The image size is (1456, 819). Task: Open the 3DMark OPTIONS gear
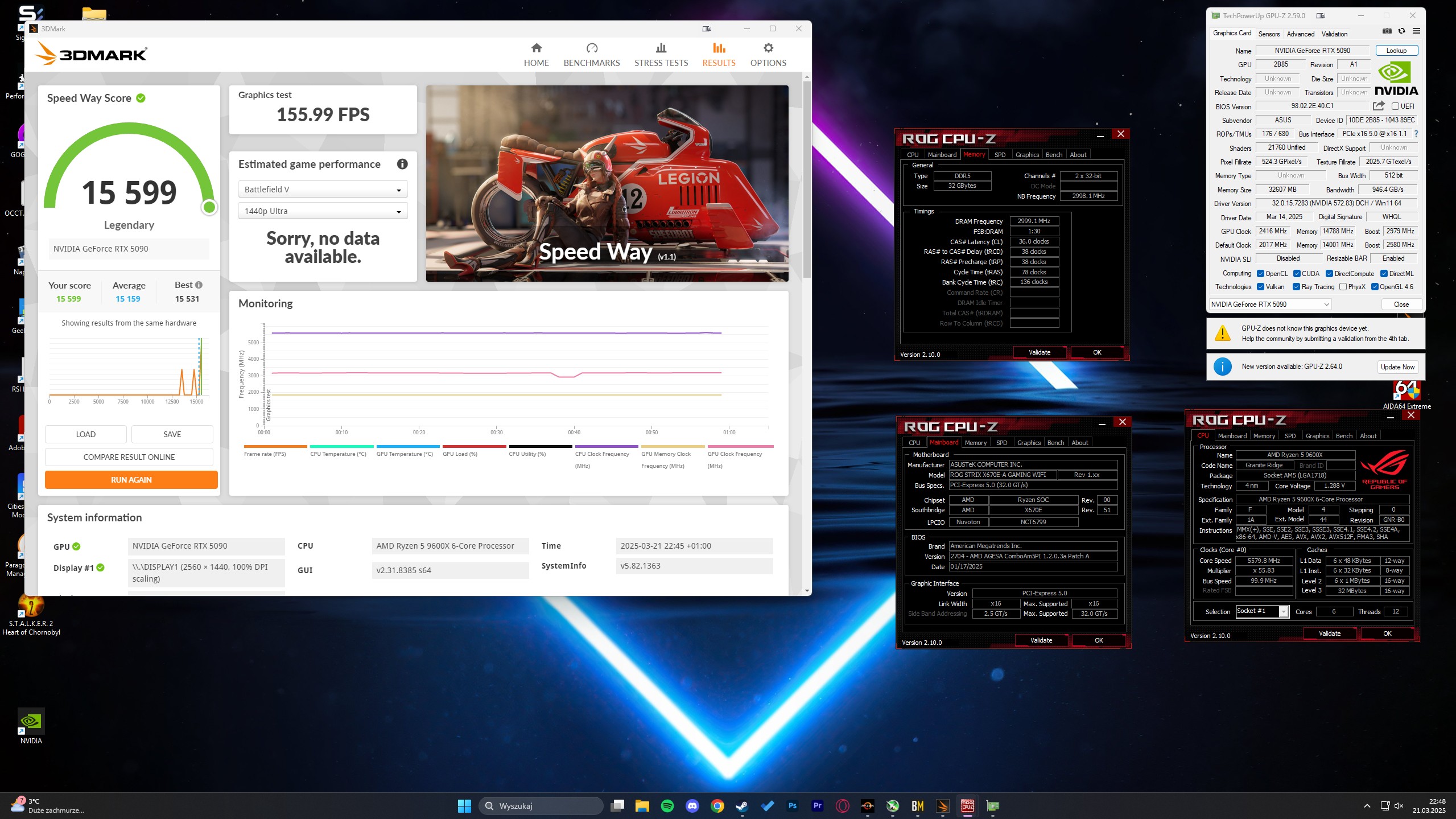[x=768, y=55]
